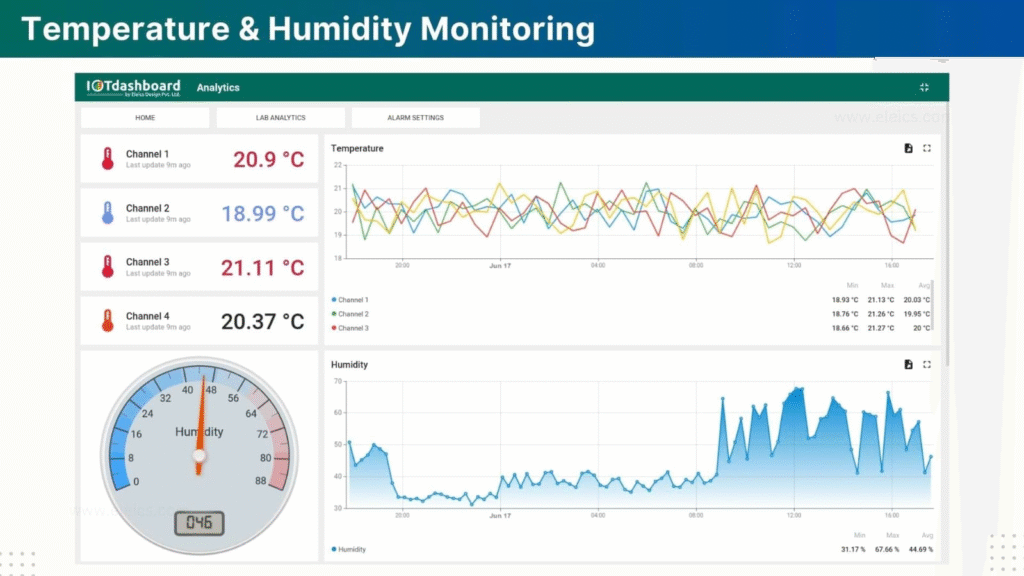Expand the Humidity chart to fullscreen

[927, 364]
